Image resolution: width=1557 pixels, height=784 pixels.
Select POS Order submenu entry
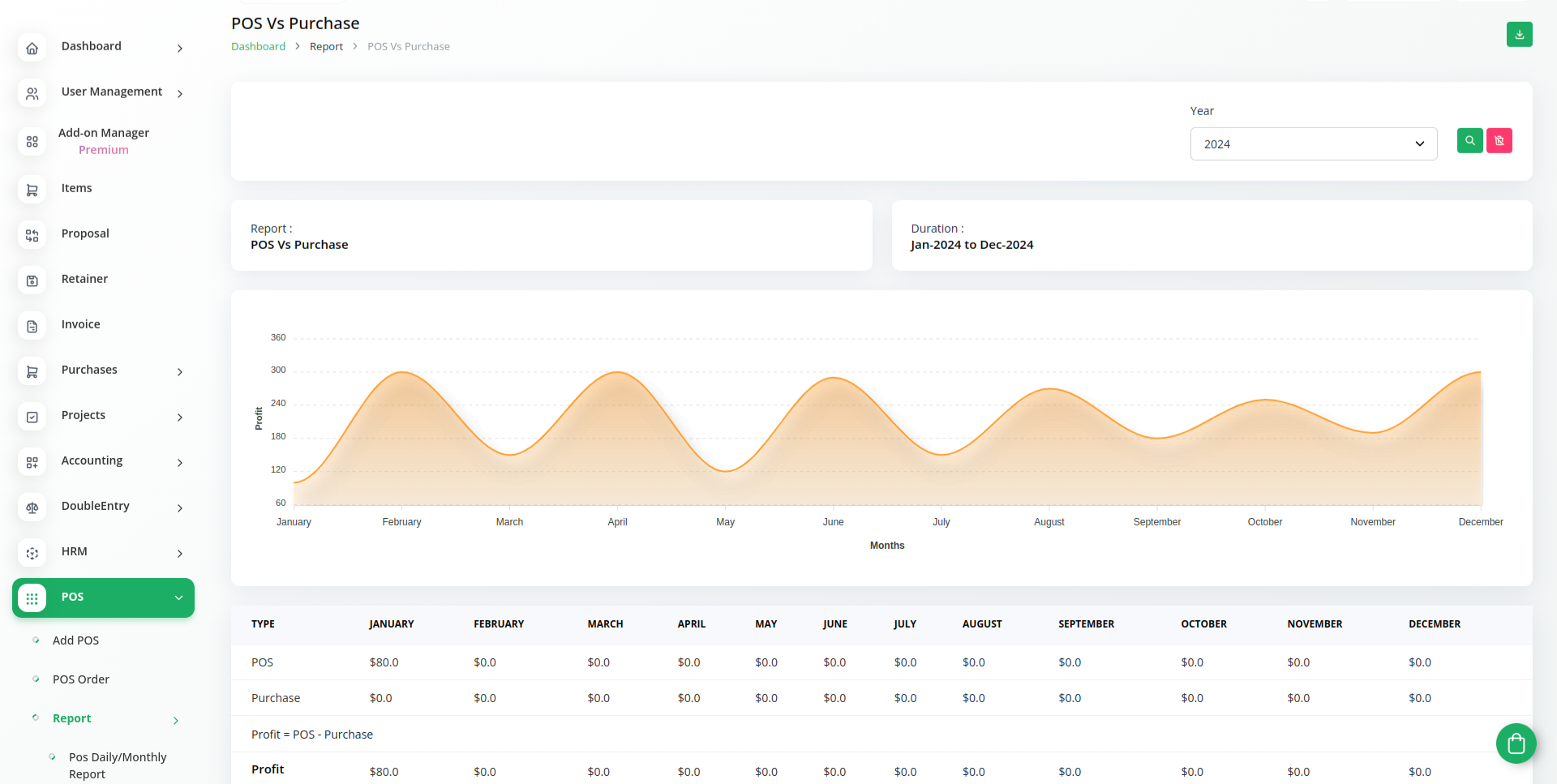click(81, 679)
